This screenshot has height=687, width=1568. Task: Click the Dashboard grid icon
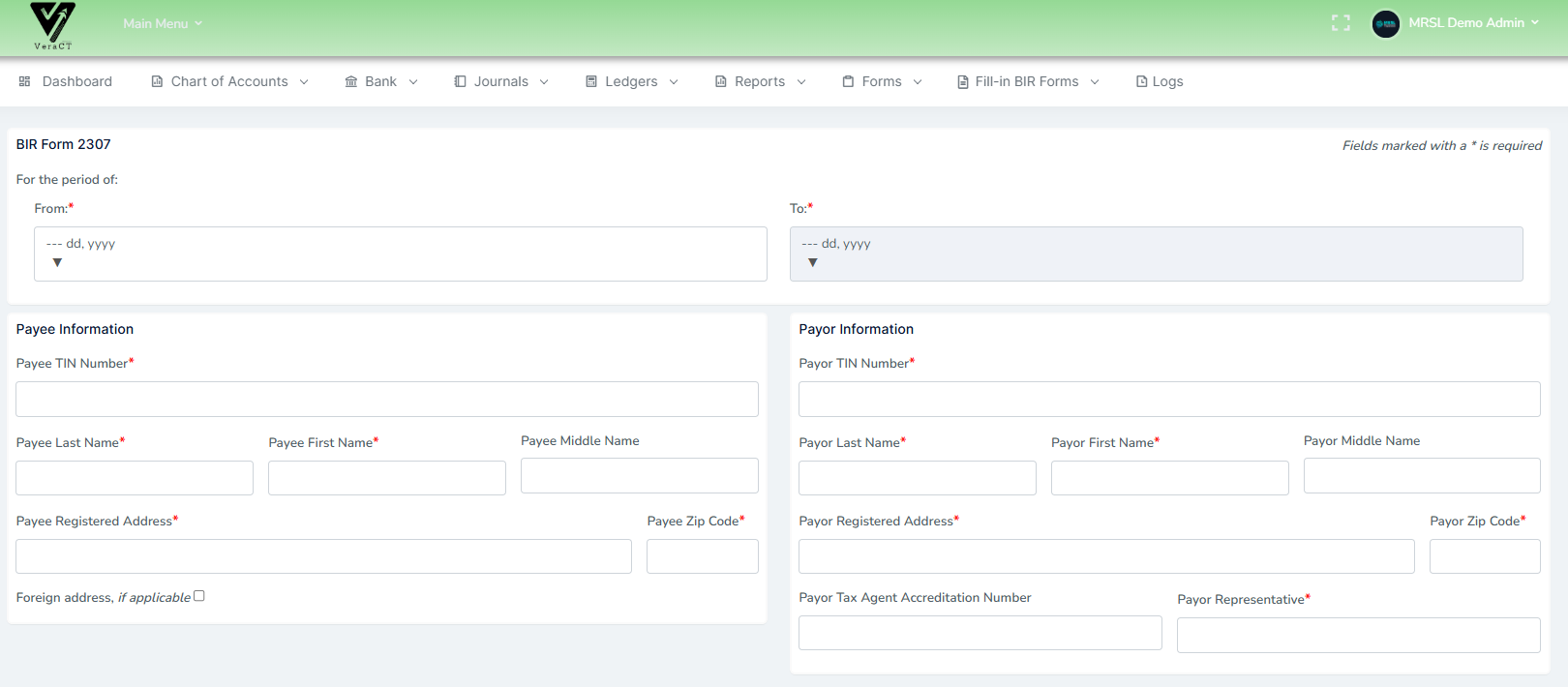coord(24,81)
